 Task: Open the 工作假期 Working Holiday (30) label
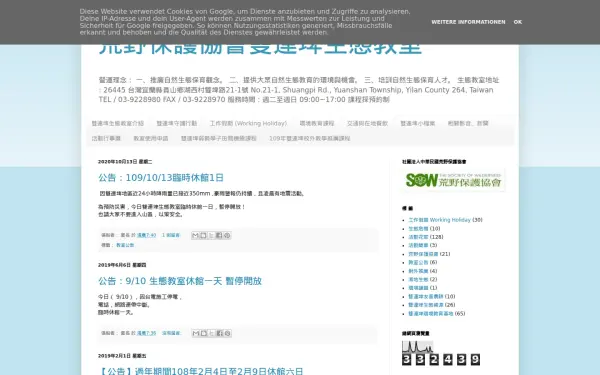pyautogui.click(x=439, y=220)
